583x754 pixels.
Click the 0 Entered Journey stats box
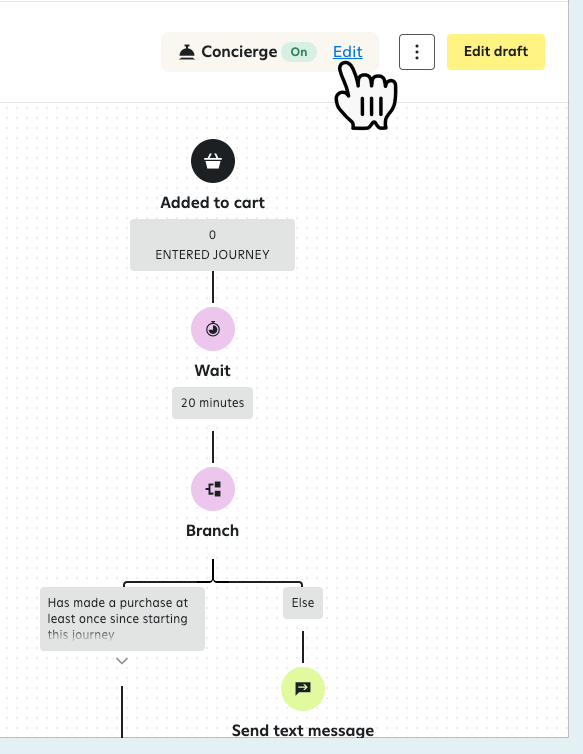point(212,245)
